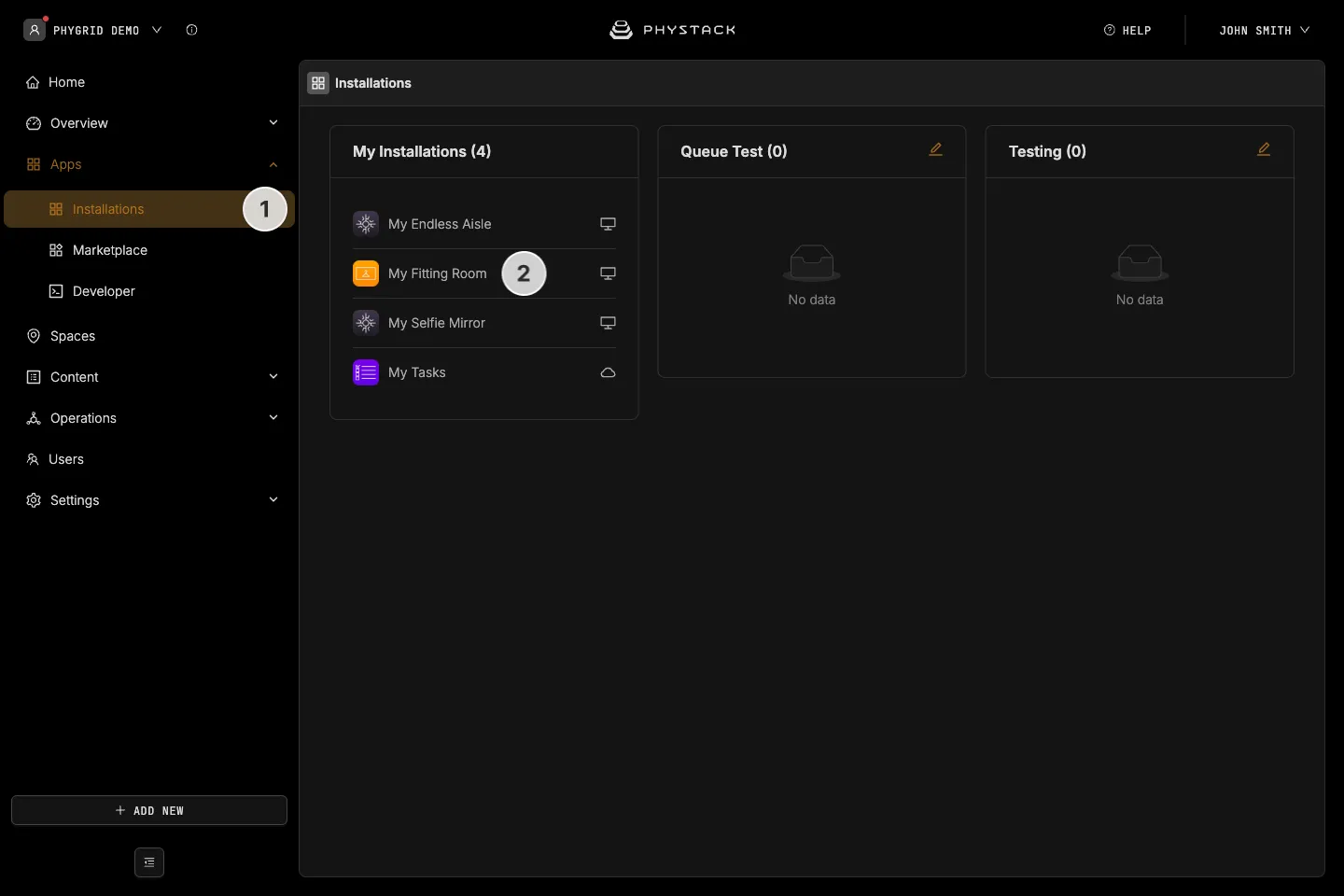Screen dimensions: 1344x896
Task: Click the info icon beside Phygrid Demo
Action: coord(191,30)
